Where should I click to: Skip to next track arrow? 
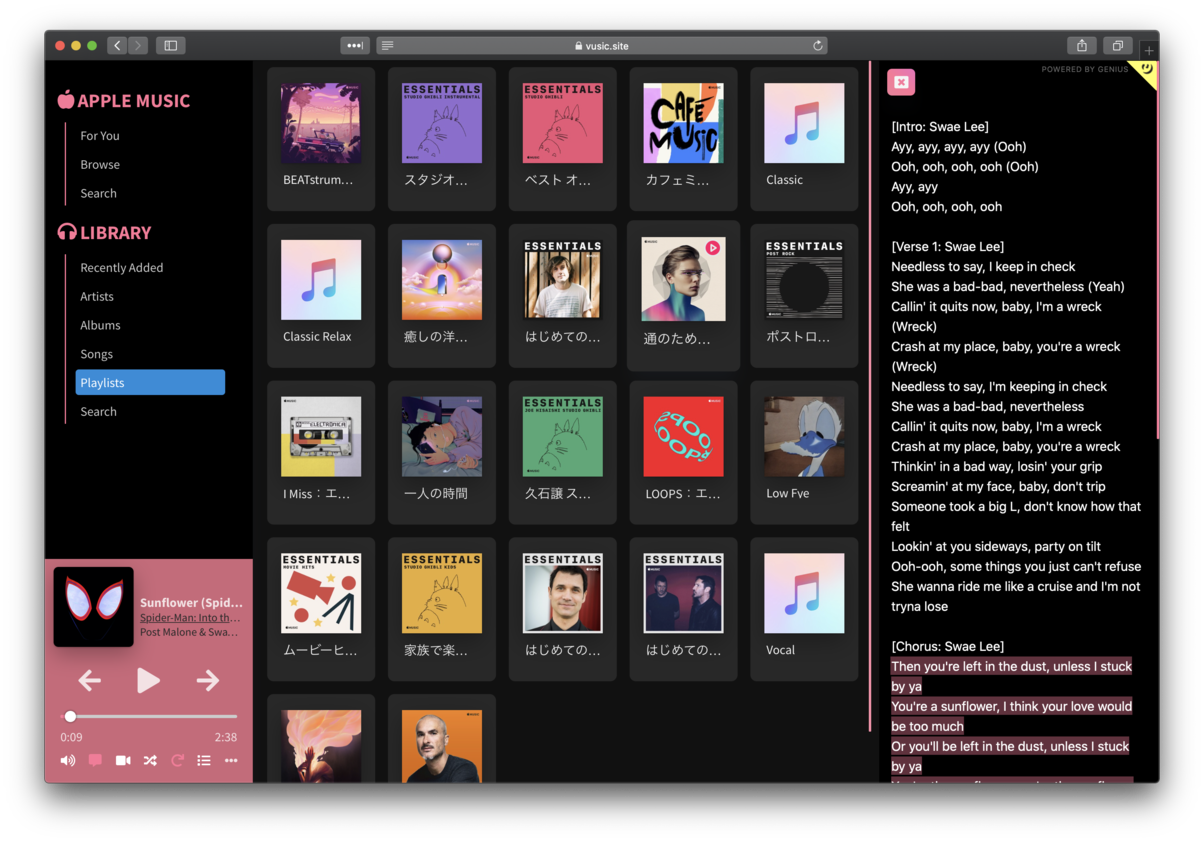pos(207,681)
